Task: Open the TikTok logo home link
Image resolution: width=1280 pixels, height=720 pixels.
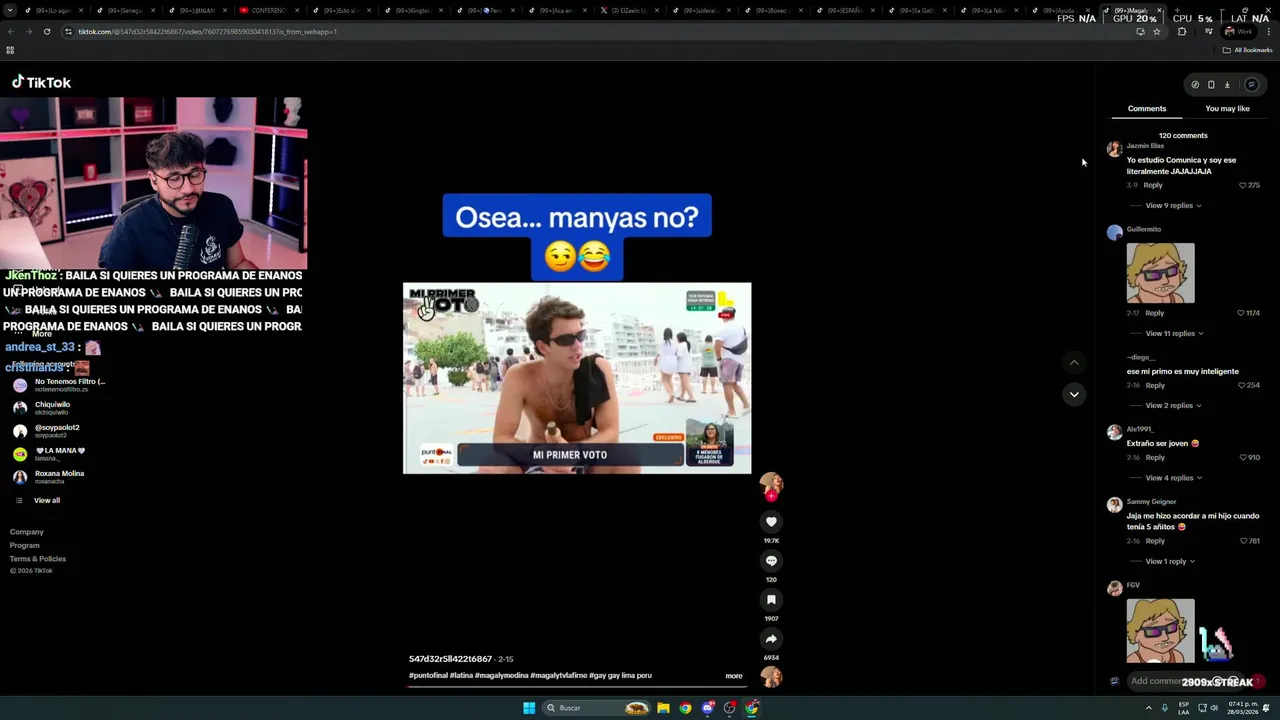Action: (x=41, y=82)
